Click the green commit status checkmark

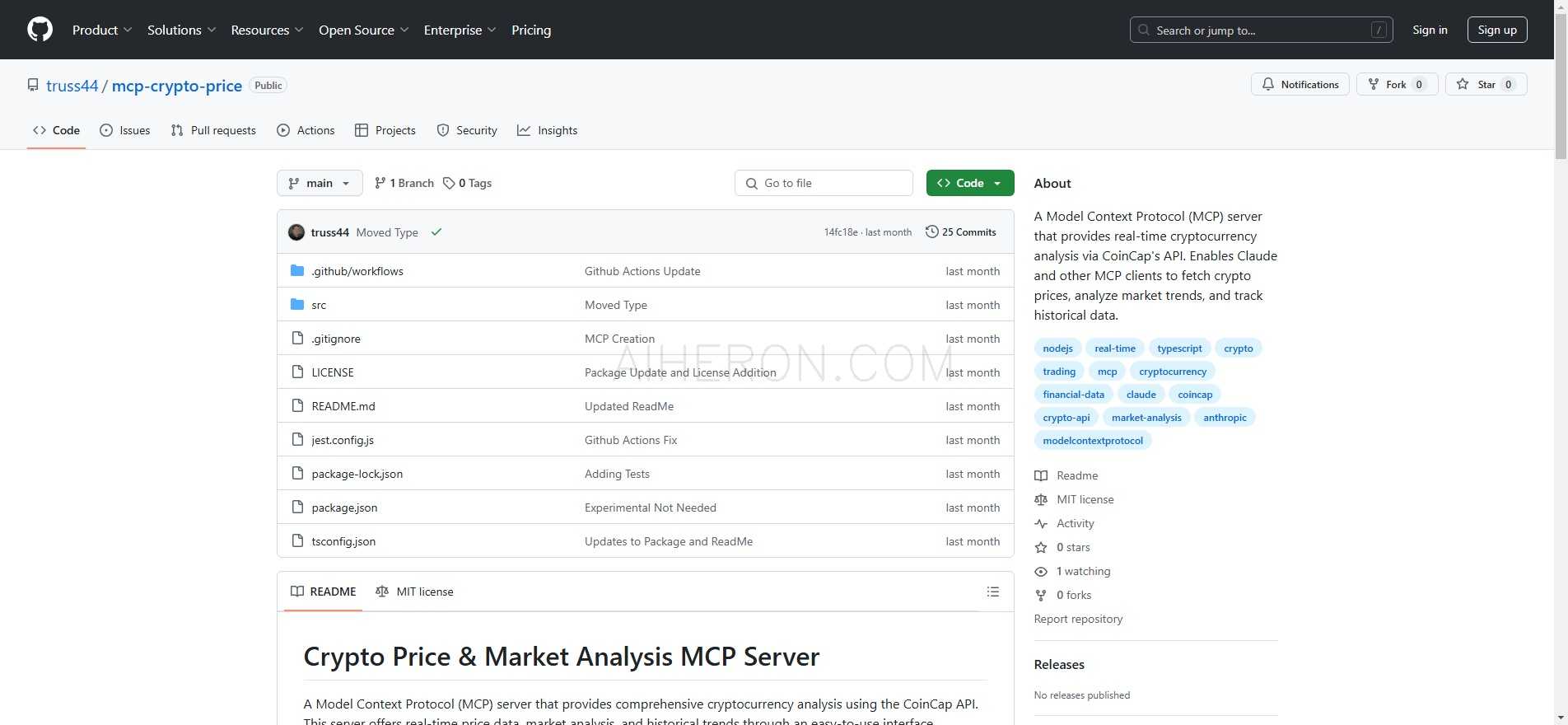(x=436, y=232)
